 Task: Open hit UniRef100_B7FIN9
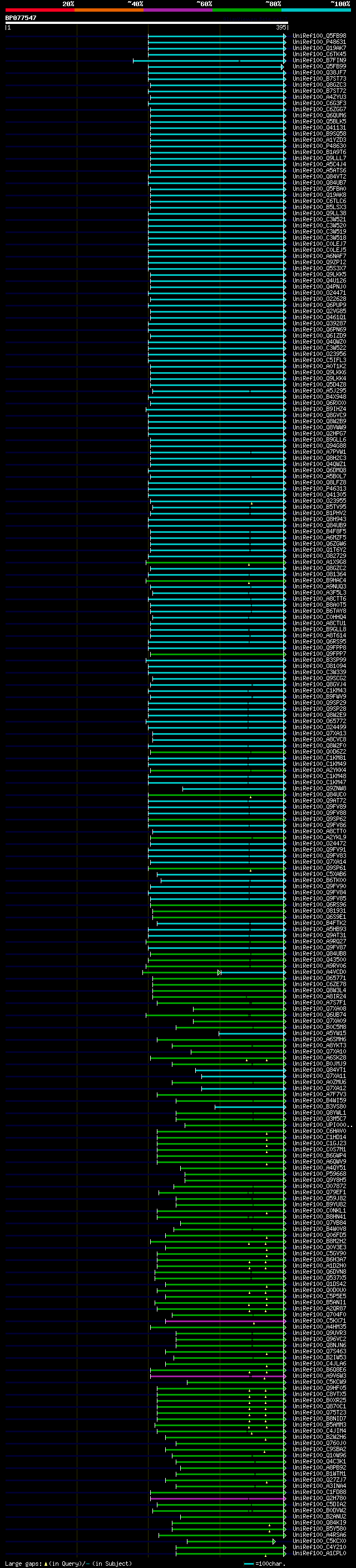319,60
